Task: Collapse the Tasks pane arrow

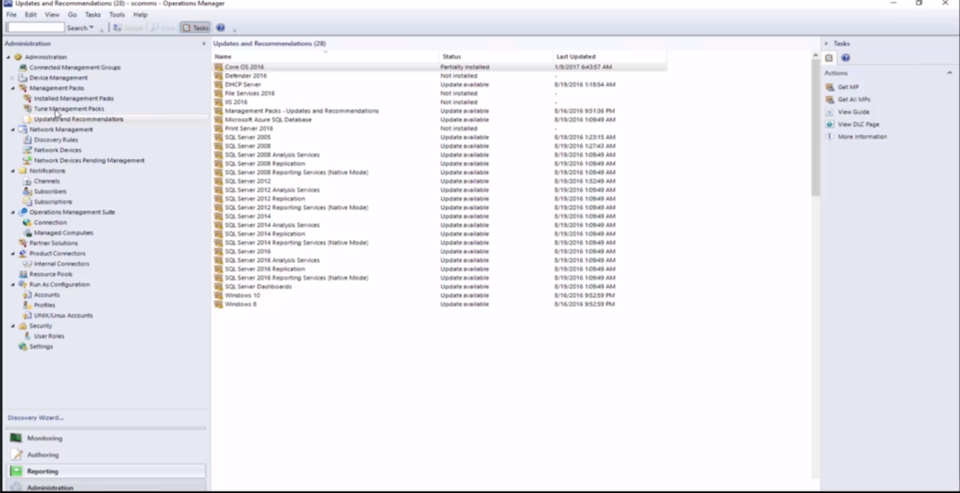Action: tap(826, 43)
